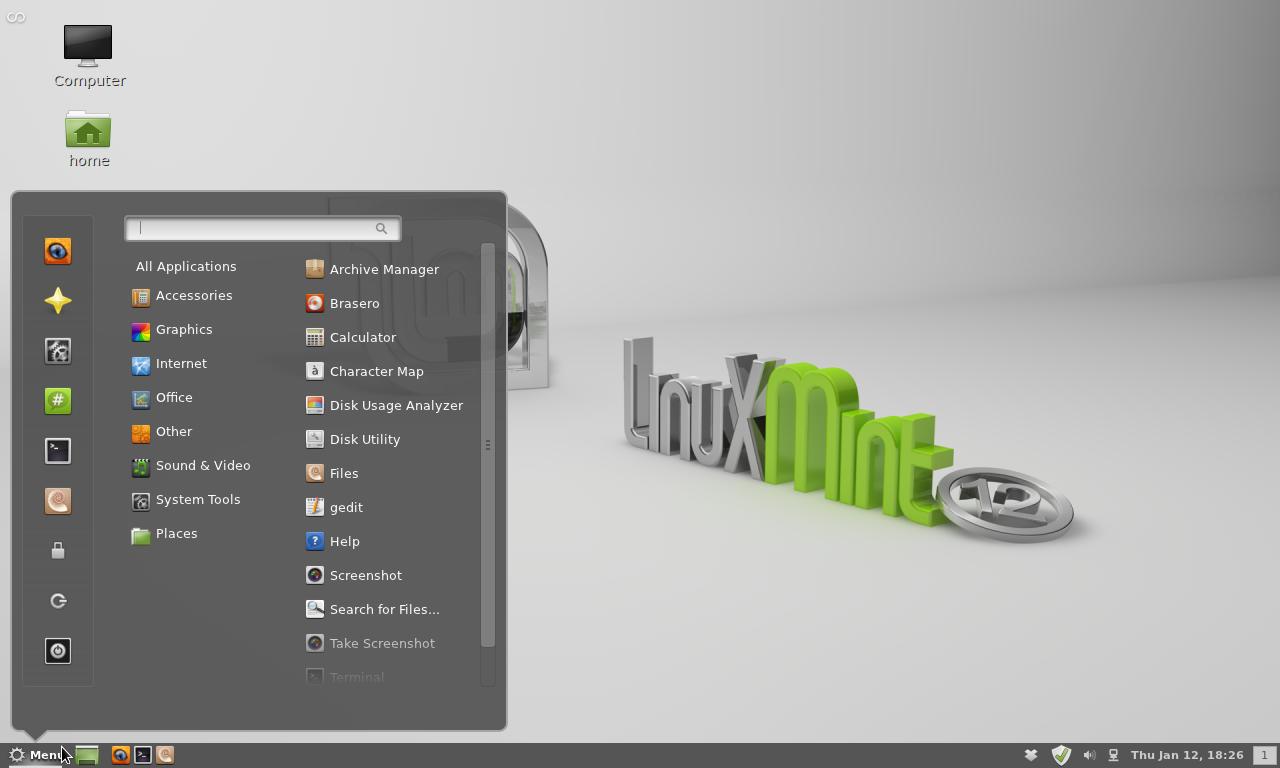Click inside the menu search box

coord(263,228)
